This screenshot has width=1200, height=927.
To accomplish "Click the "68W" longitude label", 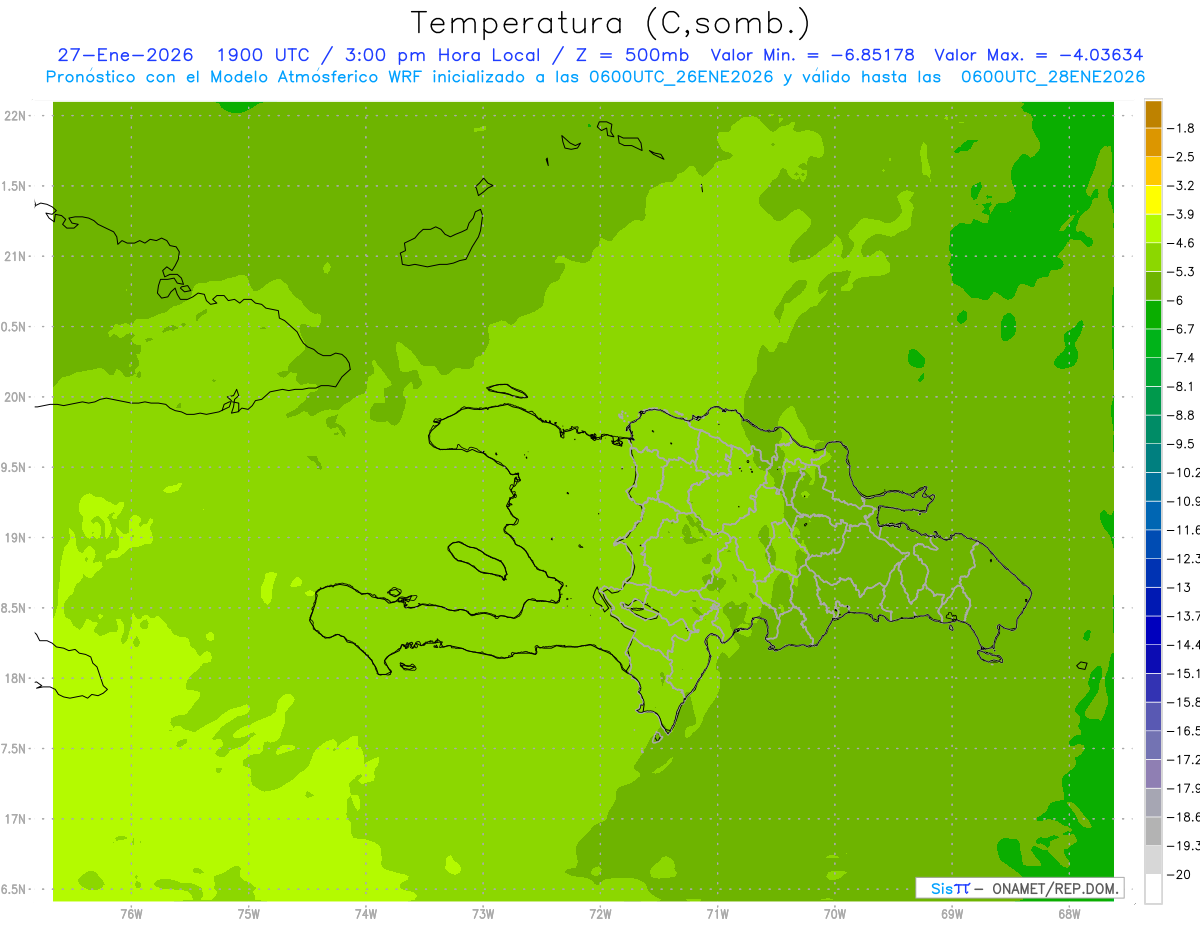I will tap(1069, 913).
